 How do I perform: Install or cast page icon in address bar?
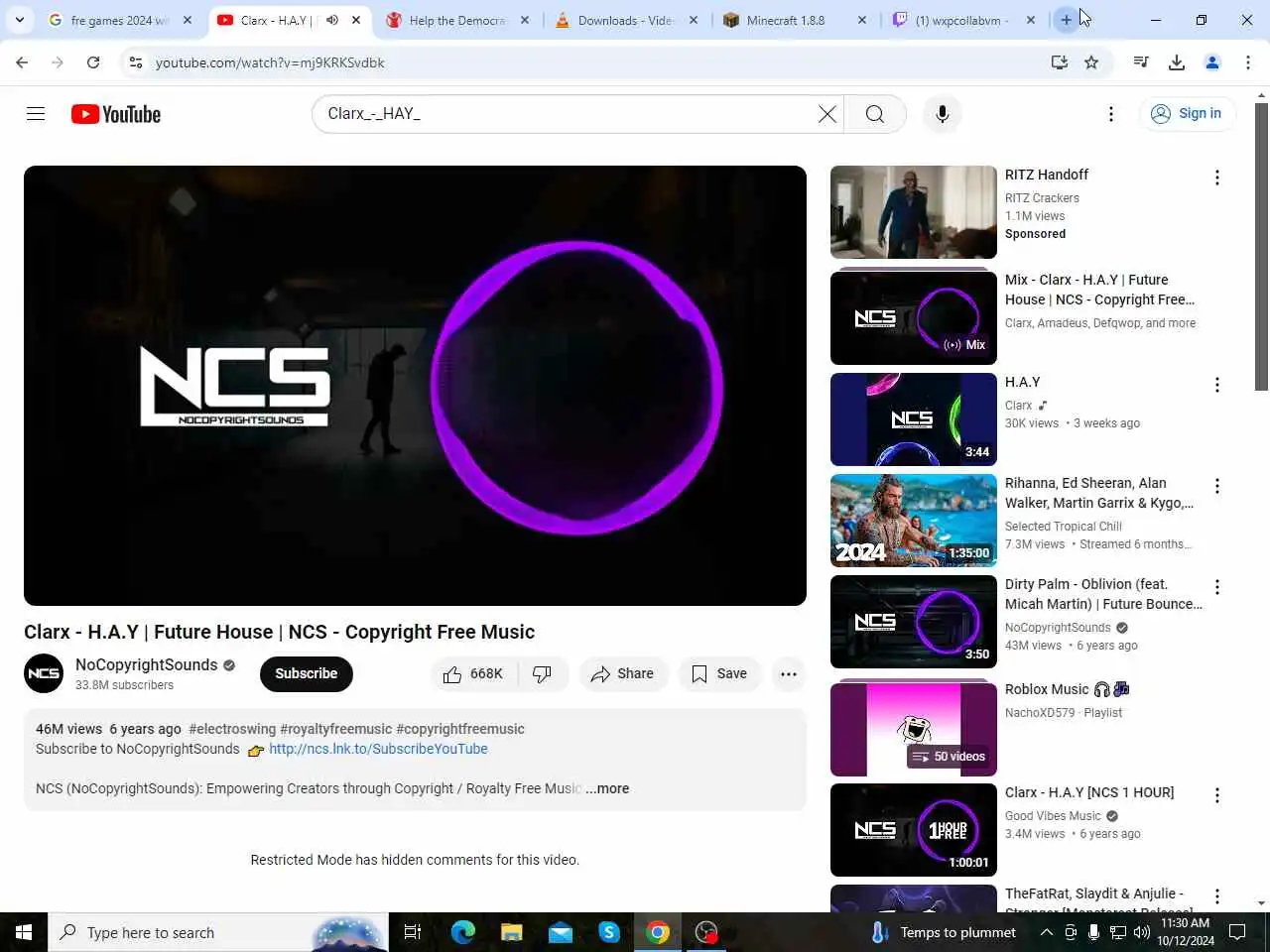pos(1060,62)
